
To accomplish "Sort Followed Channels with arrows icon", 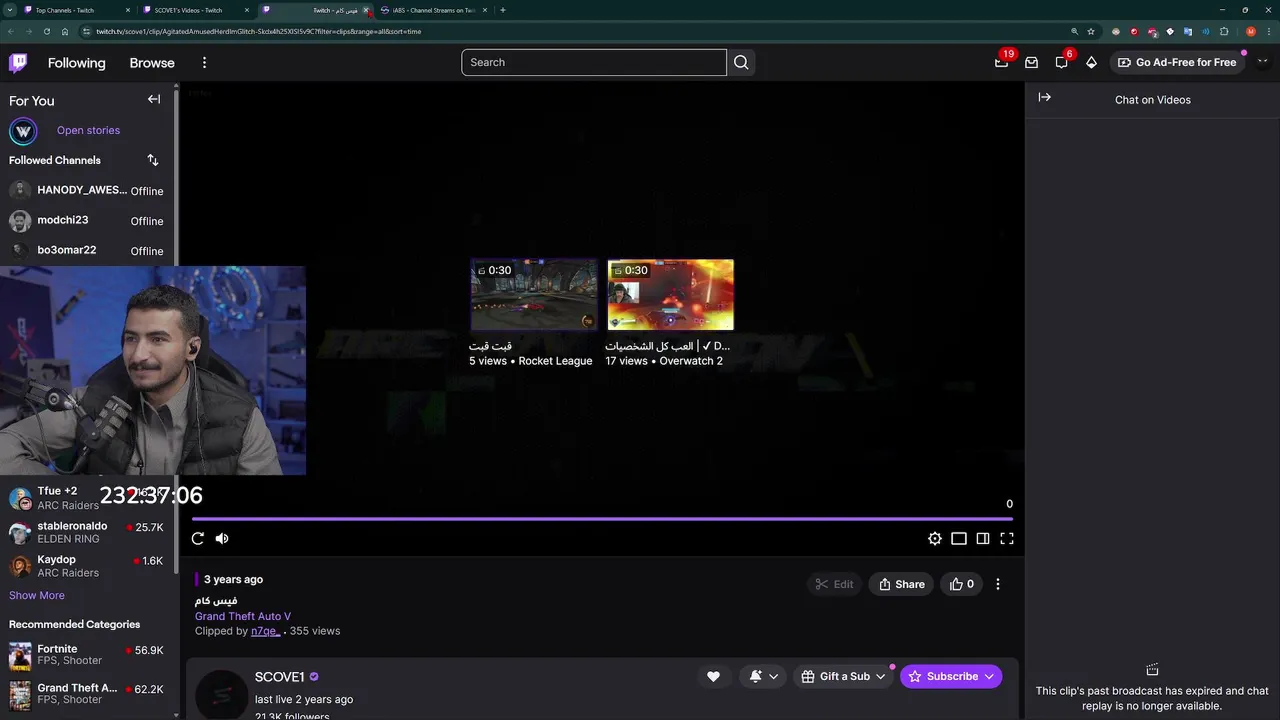I will [153, 160].
